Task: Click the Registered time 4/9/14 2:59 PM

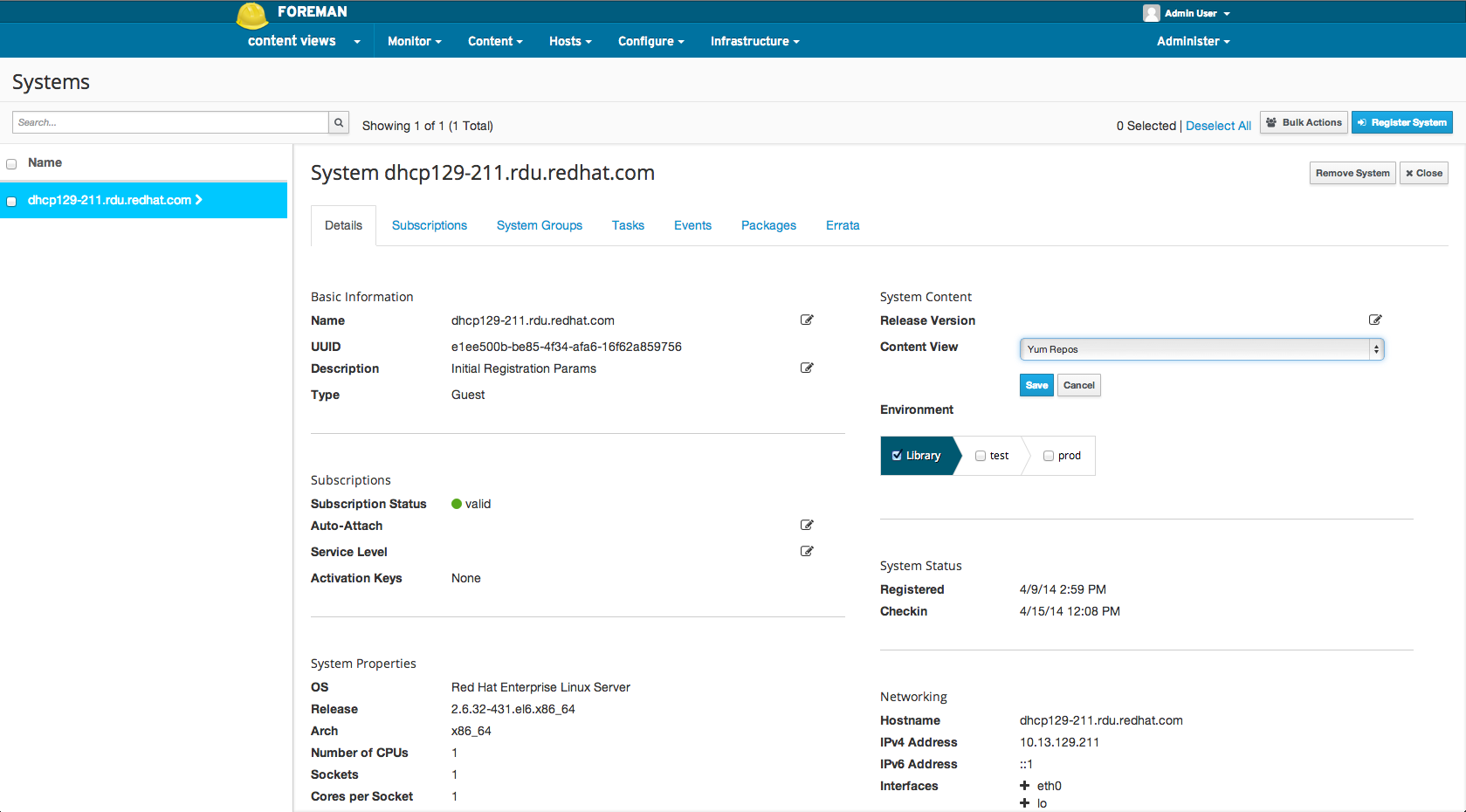Action: (1063, 589)
